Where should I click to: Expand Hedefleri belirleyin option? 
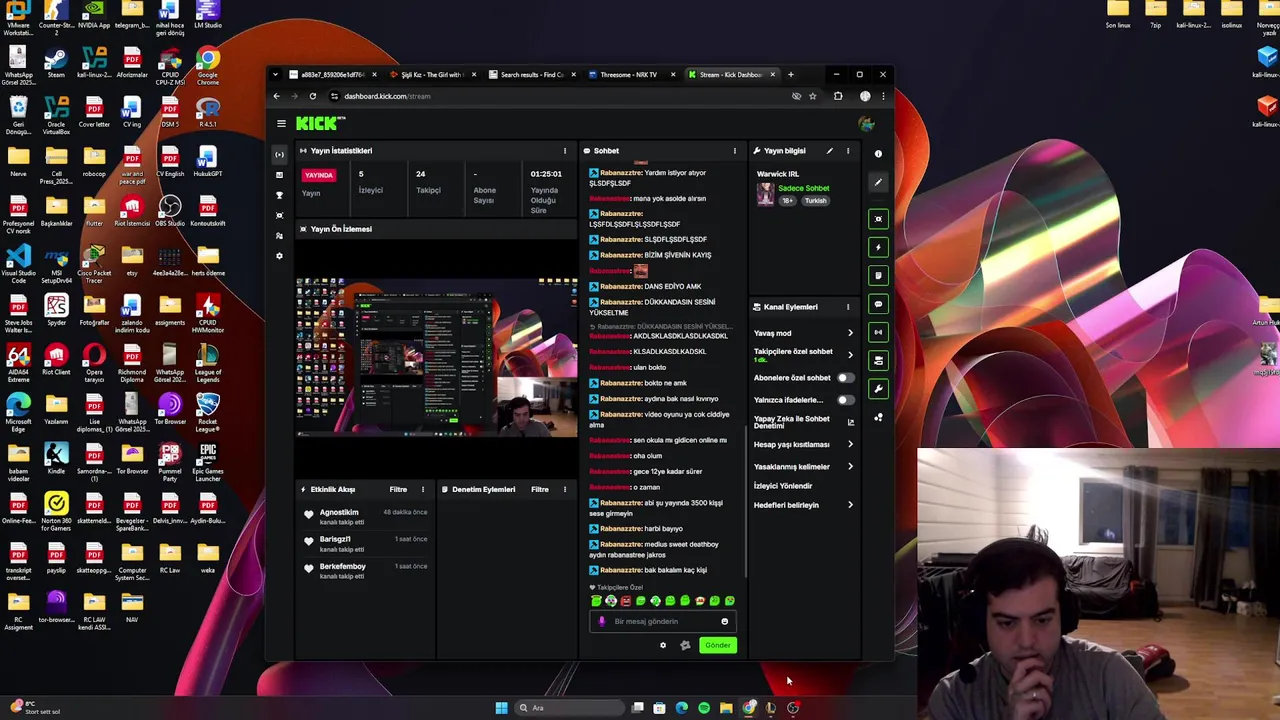click(804, 505)
